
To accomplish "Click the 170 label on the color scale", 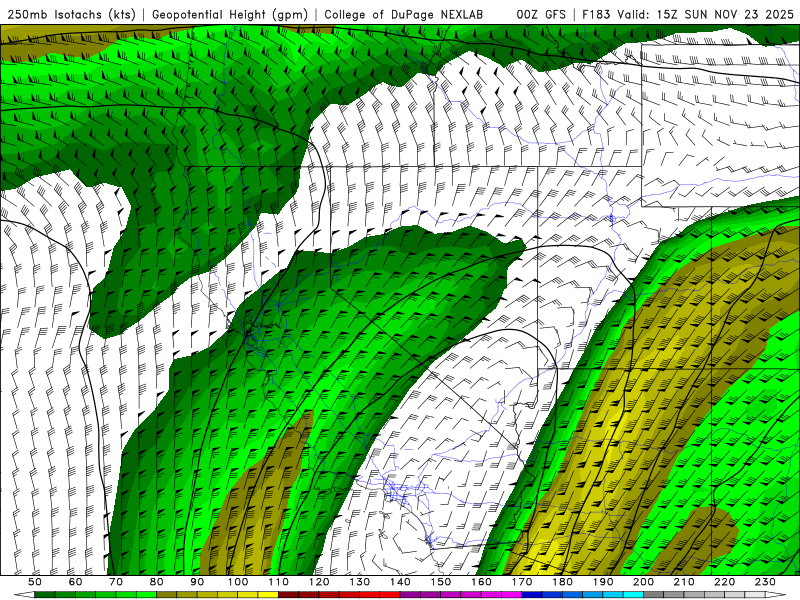I will pos(521,582).
